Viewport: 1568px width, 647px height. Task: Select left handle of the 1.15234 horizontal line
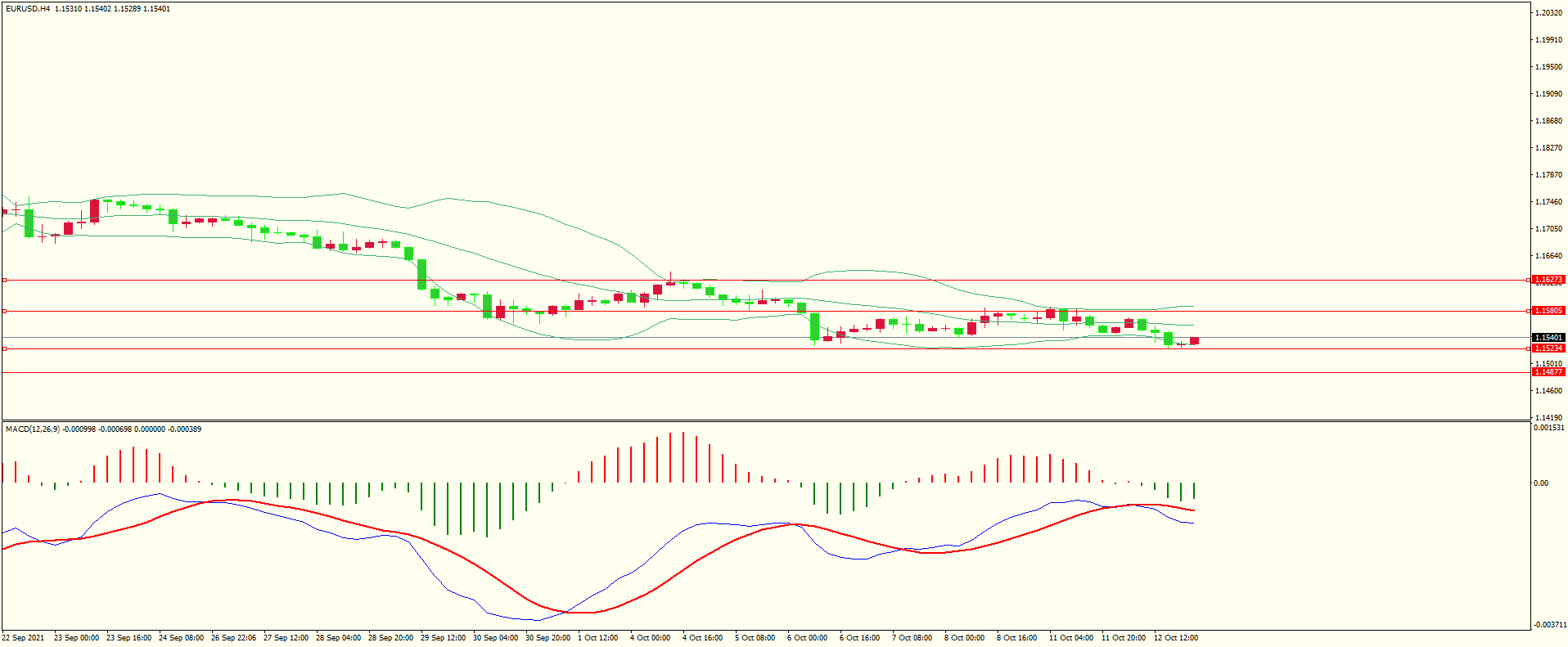[4, 348]
